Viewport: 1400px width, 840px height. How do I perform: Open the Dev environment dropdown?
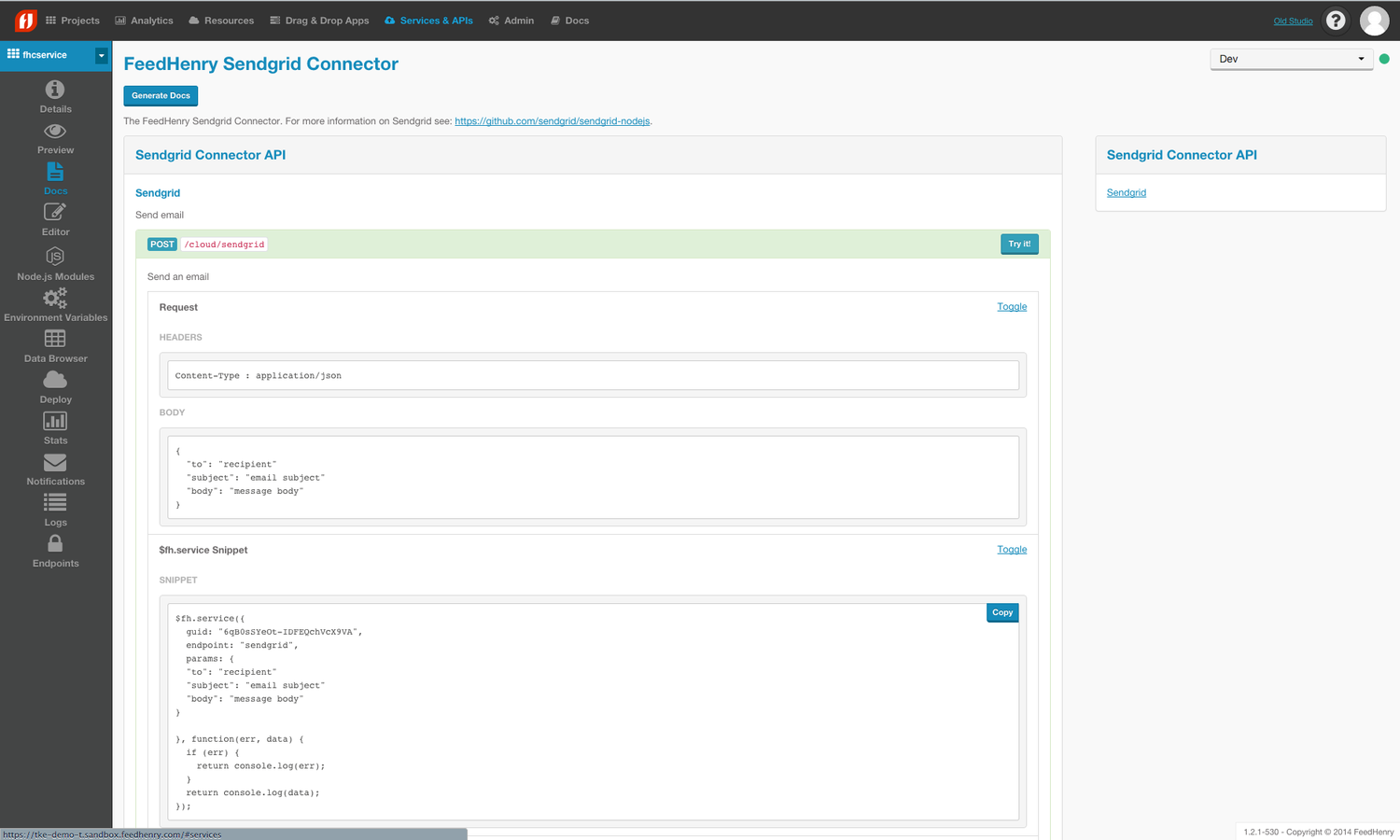1291,59
